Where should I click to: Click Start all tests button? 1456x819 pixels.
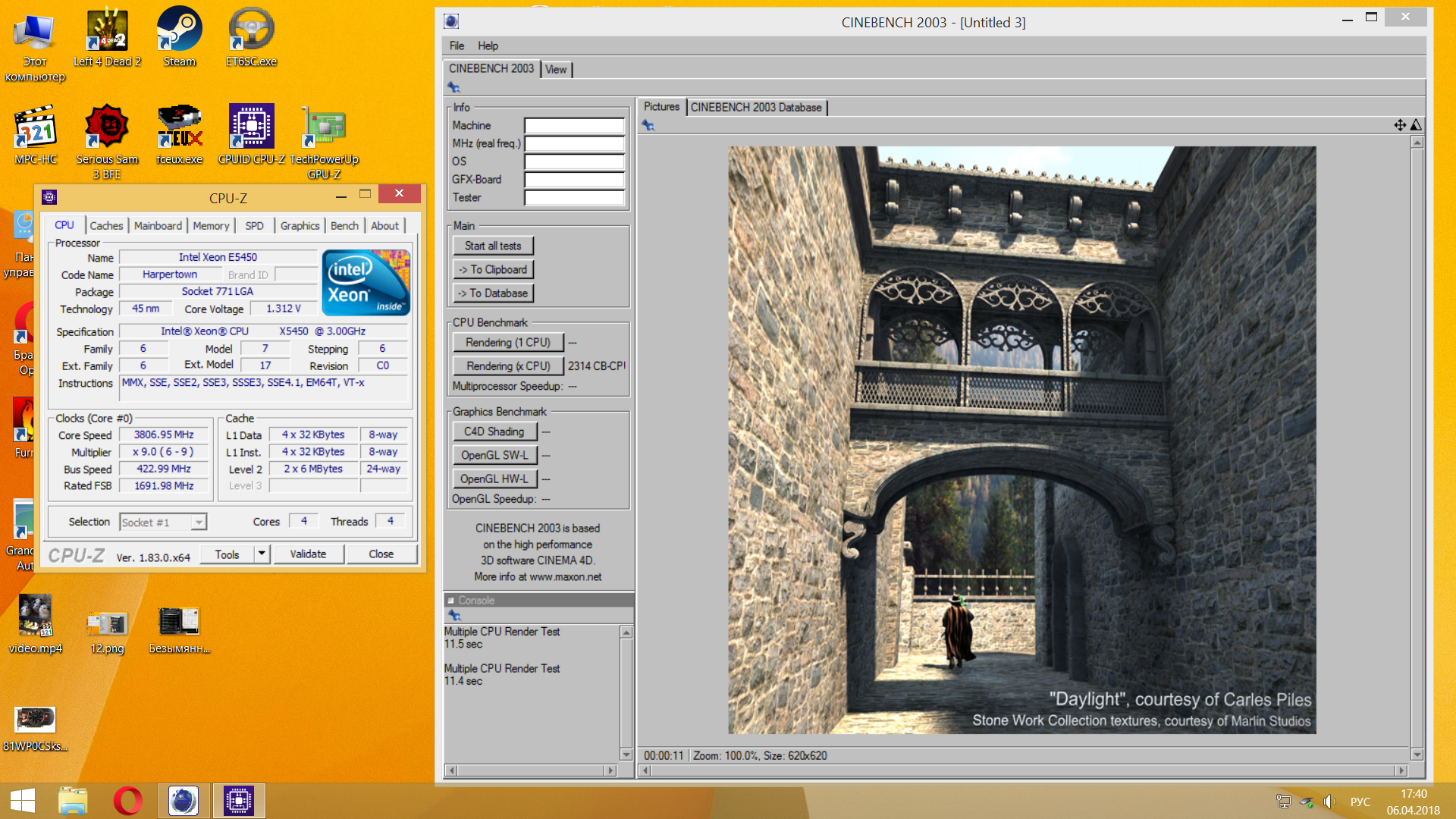[x=493, y=246]
